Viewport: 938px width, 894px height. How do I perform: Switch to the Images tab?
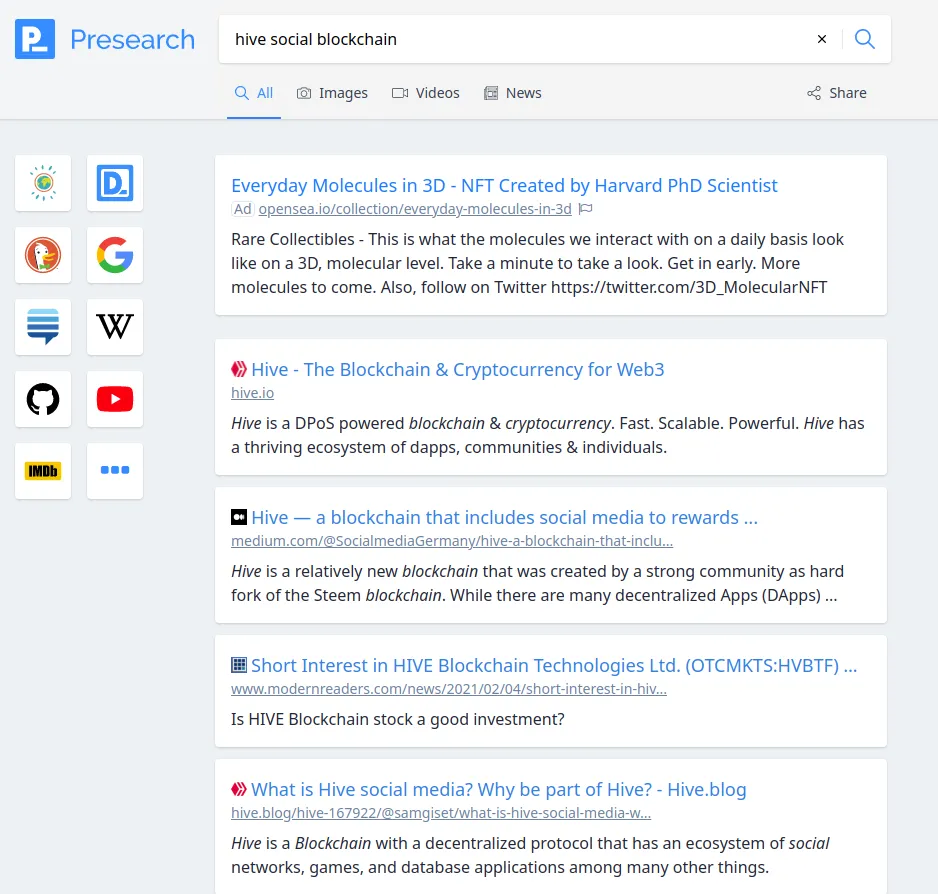(x=332, y=93)
